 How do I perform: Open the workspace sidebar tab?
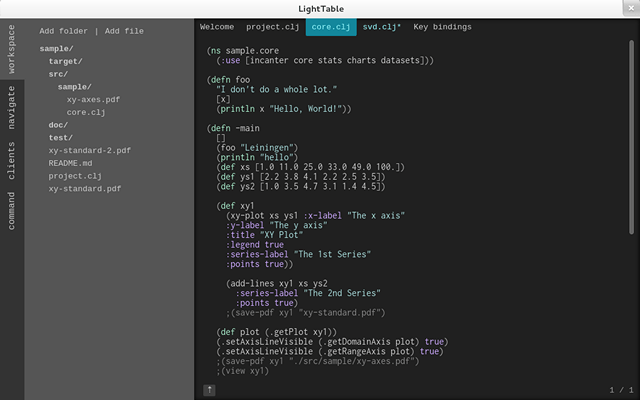pos(12,48)
